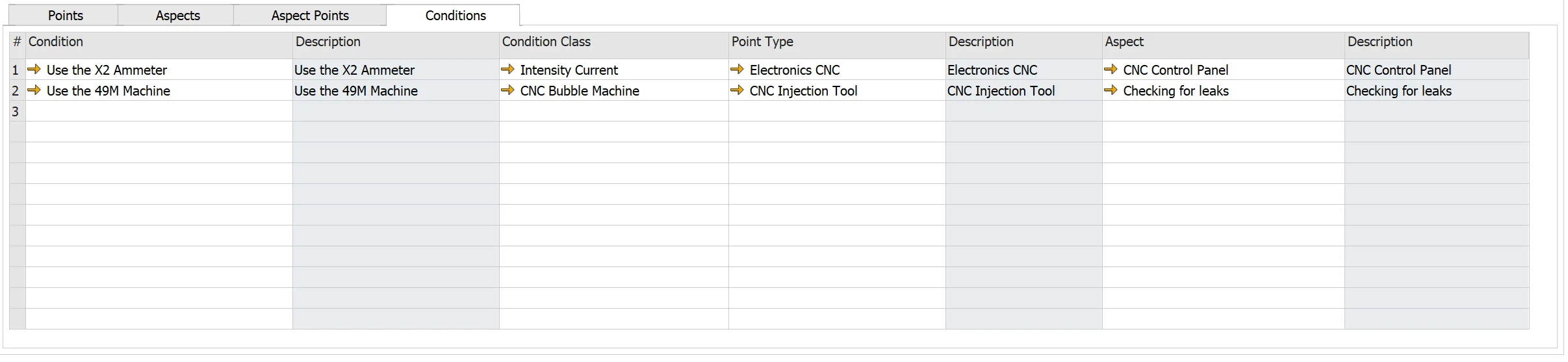The height and width of the screenshot is (362, 1568).
Task: Click empty Condition Class cell in row 3
Action: click(x=613, y=111)
